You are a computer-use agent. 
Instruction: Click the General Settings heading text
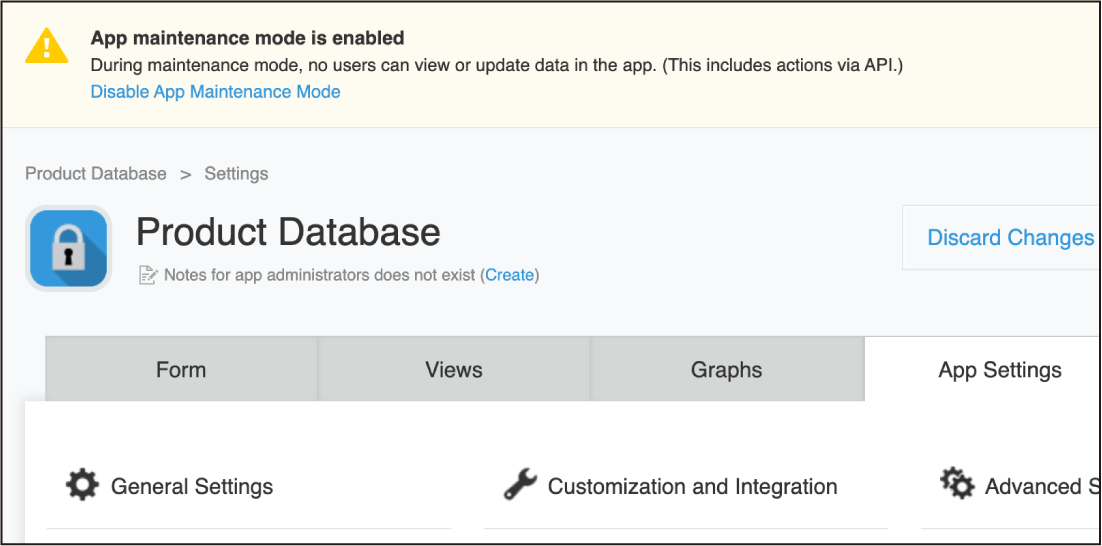tap(192, 487)
